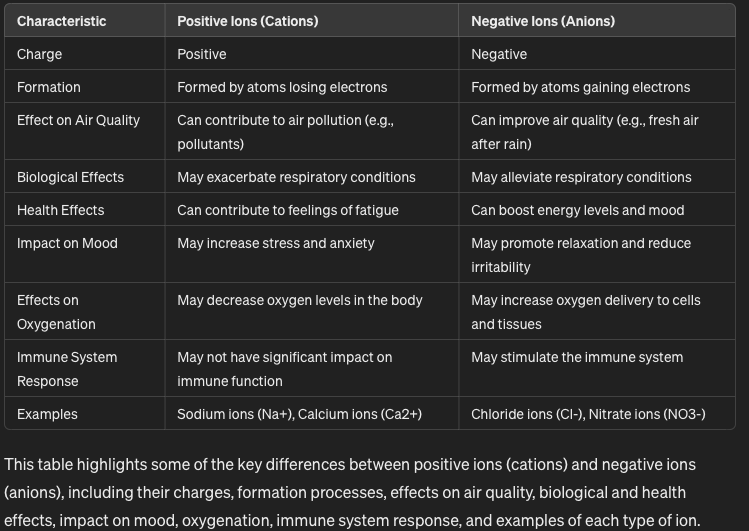Select the Examples row label

(x=47, y=414)
